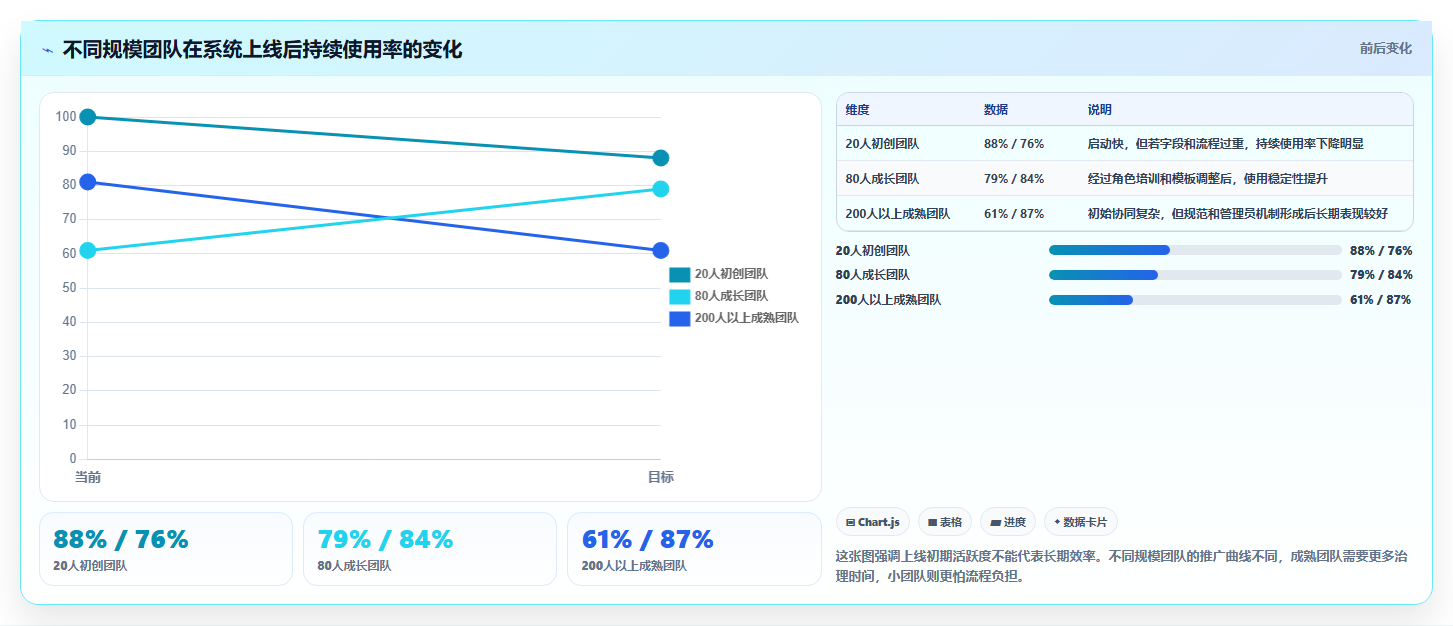Click the 80人成长团队 progress bar
Screen dimensions: 1453x626
(x=1195, y=275)
